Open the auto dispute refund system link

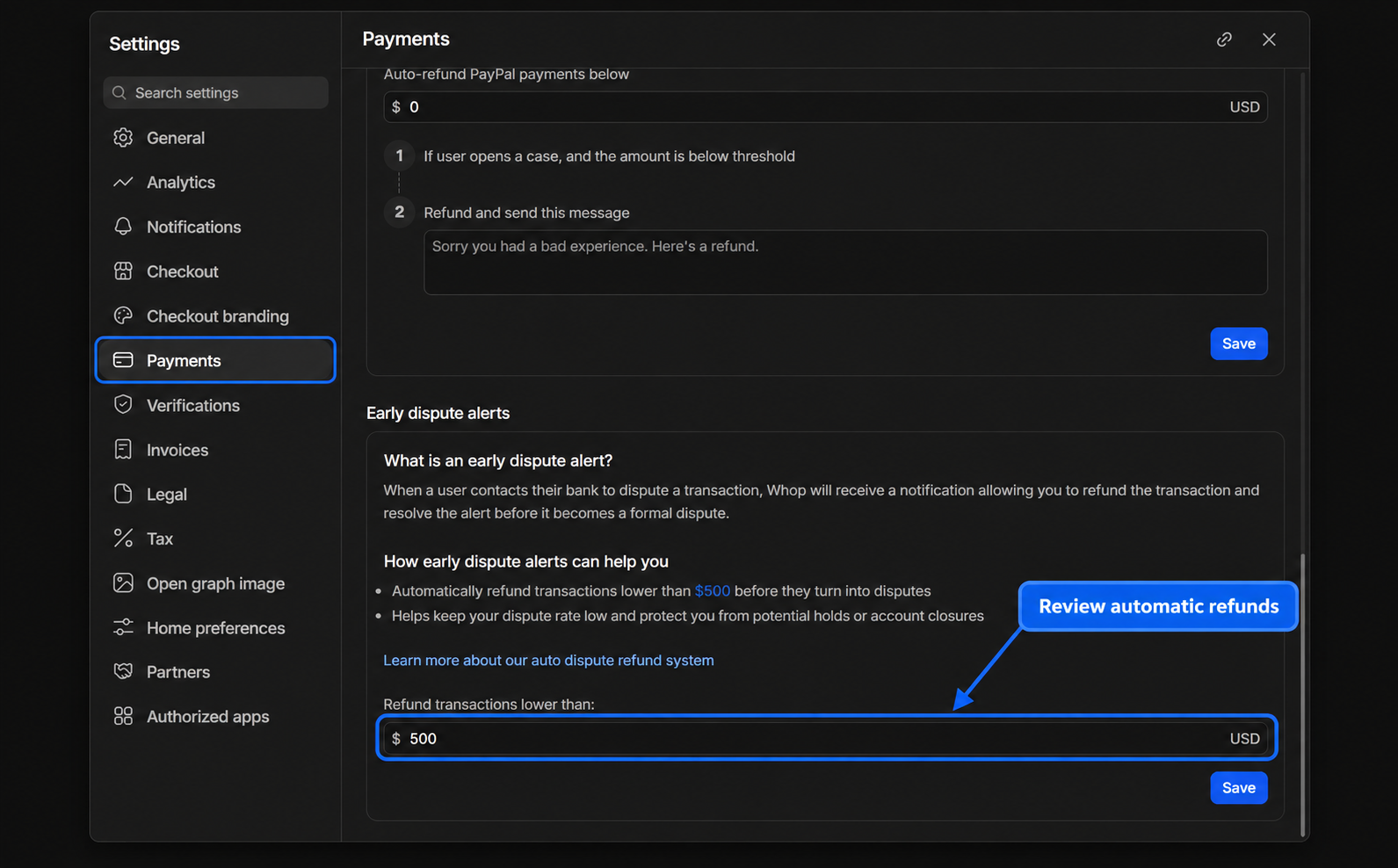point(548,661)
